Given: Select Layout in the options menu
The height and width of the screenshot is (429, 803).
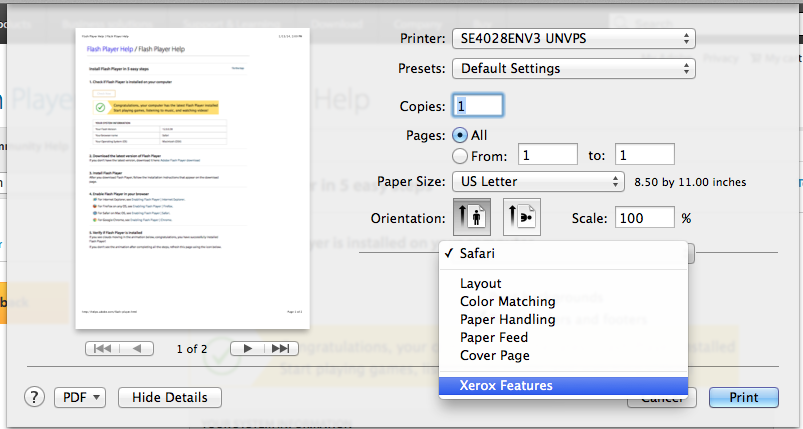Looking at the screenshot, I should pos(480,283).
